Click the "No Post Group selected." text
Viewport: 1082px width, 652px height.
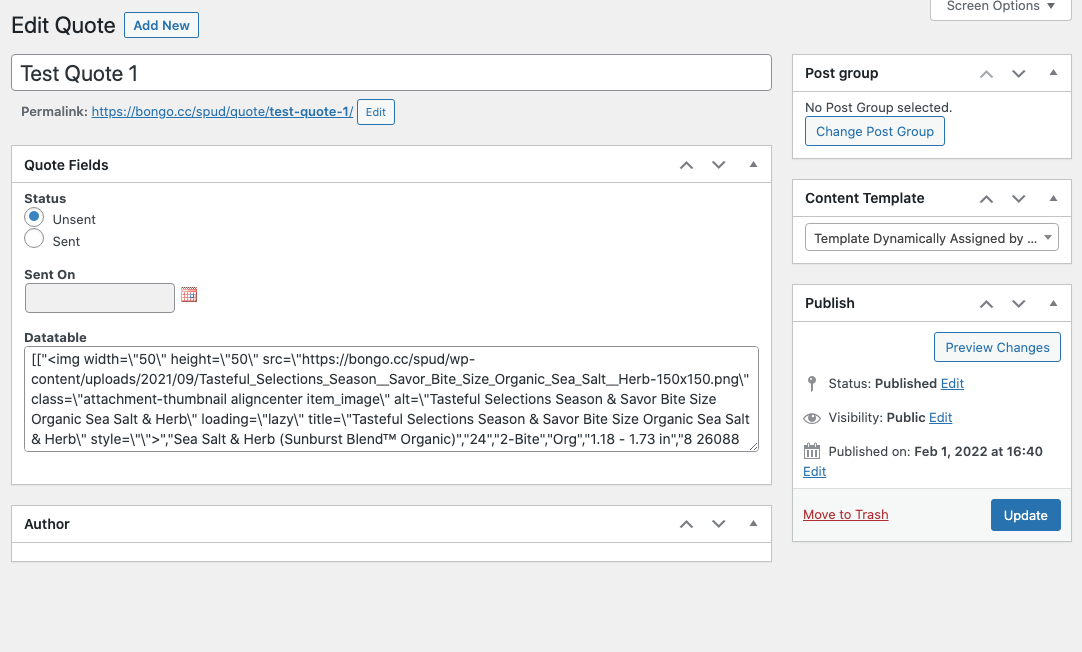coord(878,108)
